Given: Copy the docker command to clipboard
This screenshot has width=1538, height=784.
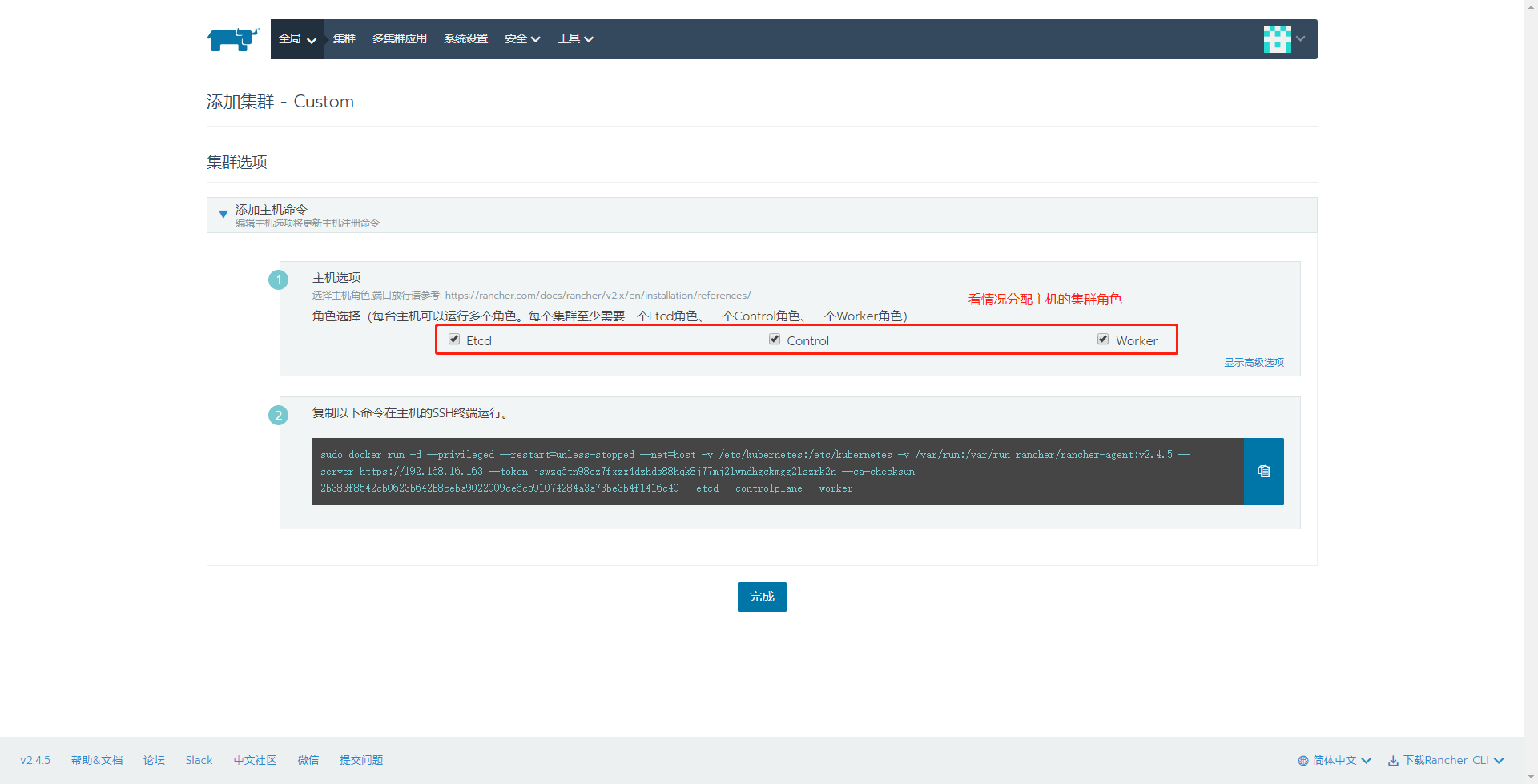Looking at the screenshot, I should click(x=1264, y=471).
